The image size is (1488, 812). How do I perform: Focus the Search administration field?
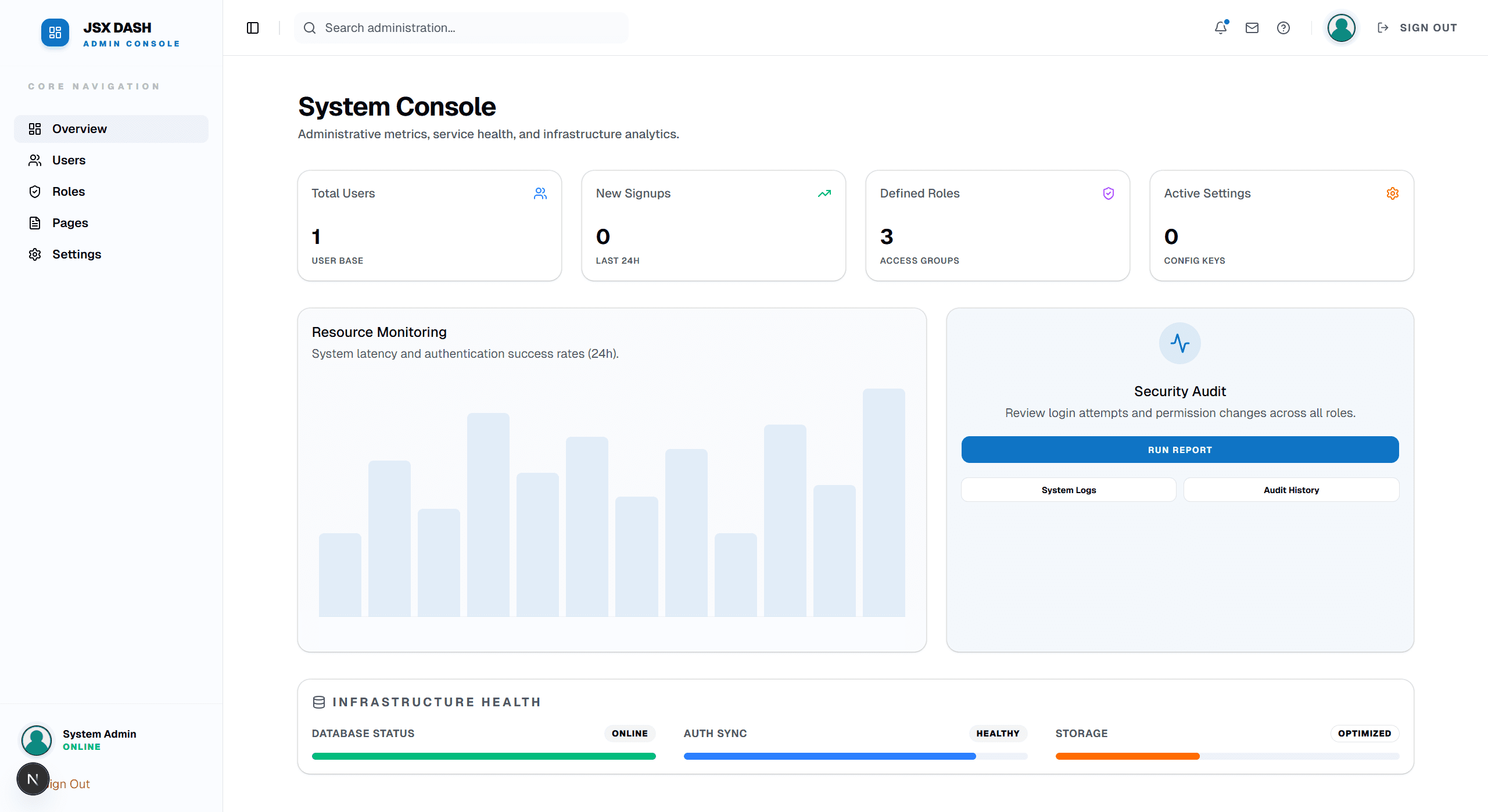tap(461, 28)
